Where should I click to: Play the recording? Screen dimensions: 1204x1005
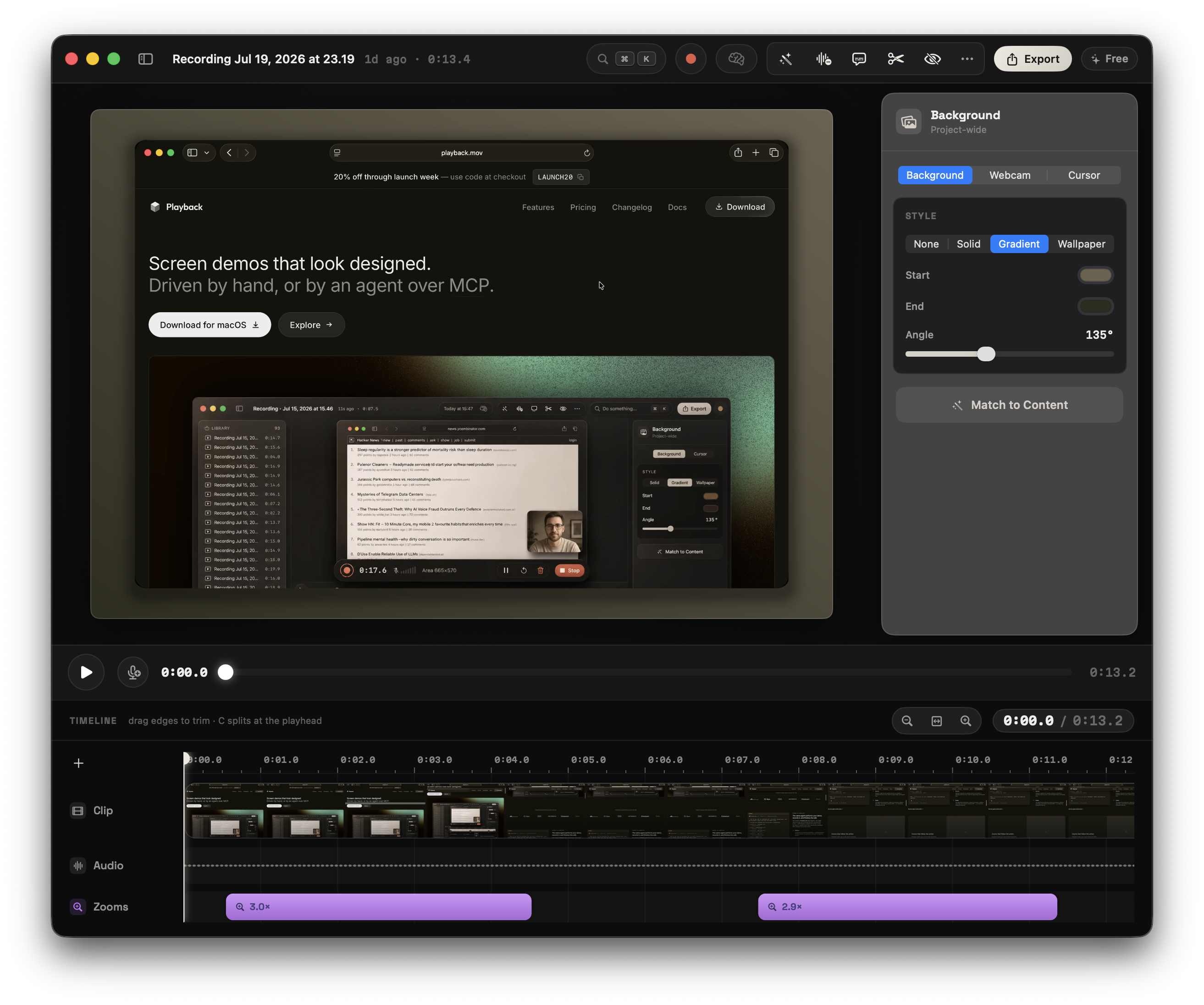(x=86, y=673)
